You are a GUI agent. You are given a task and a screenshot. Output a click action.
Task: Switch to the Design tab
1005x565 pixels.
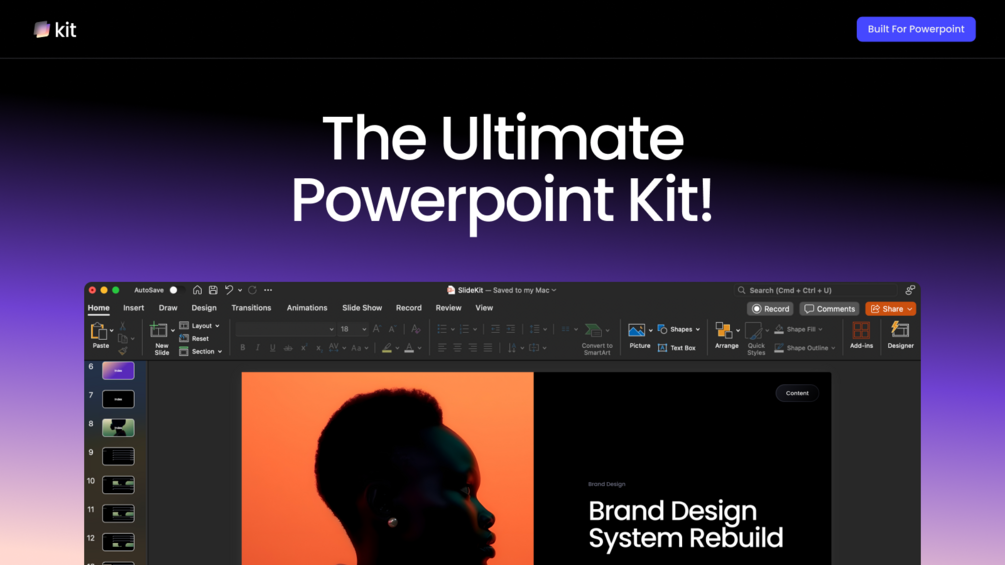[x=204, y=308]
